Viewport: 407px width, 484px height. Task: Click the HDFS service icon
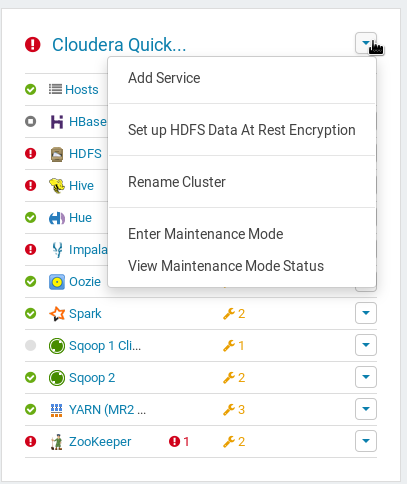[57, 154]
